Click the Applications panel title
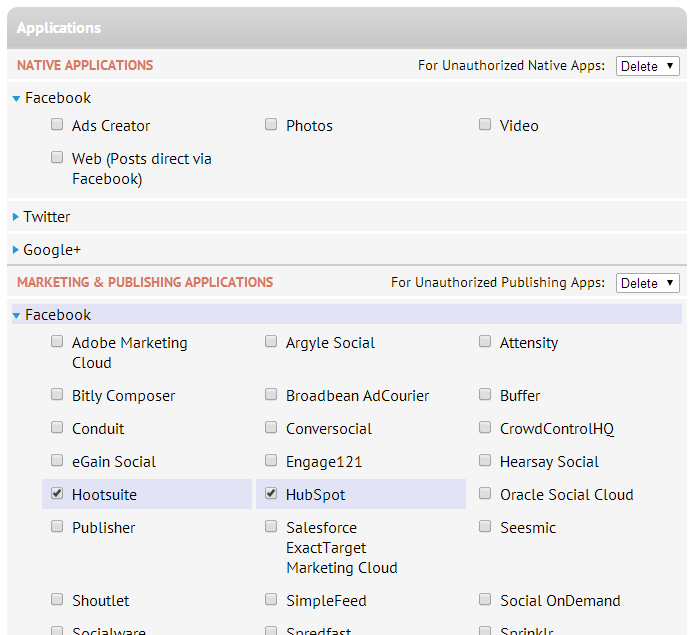Screen dimensions: 694x635 (59, 28)
